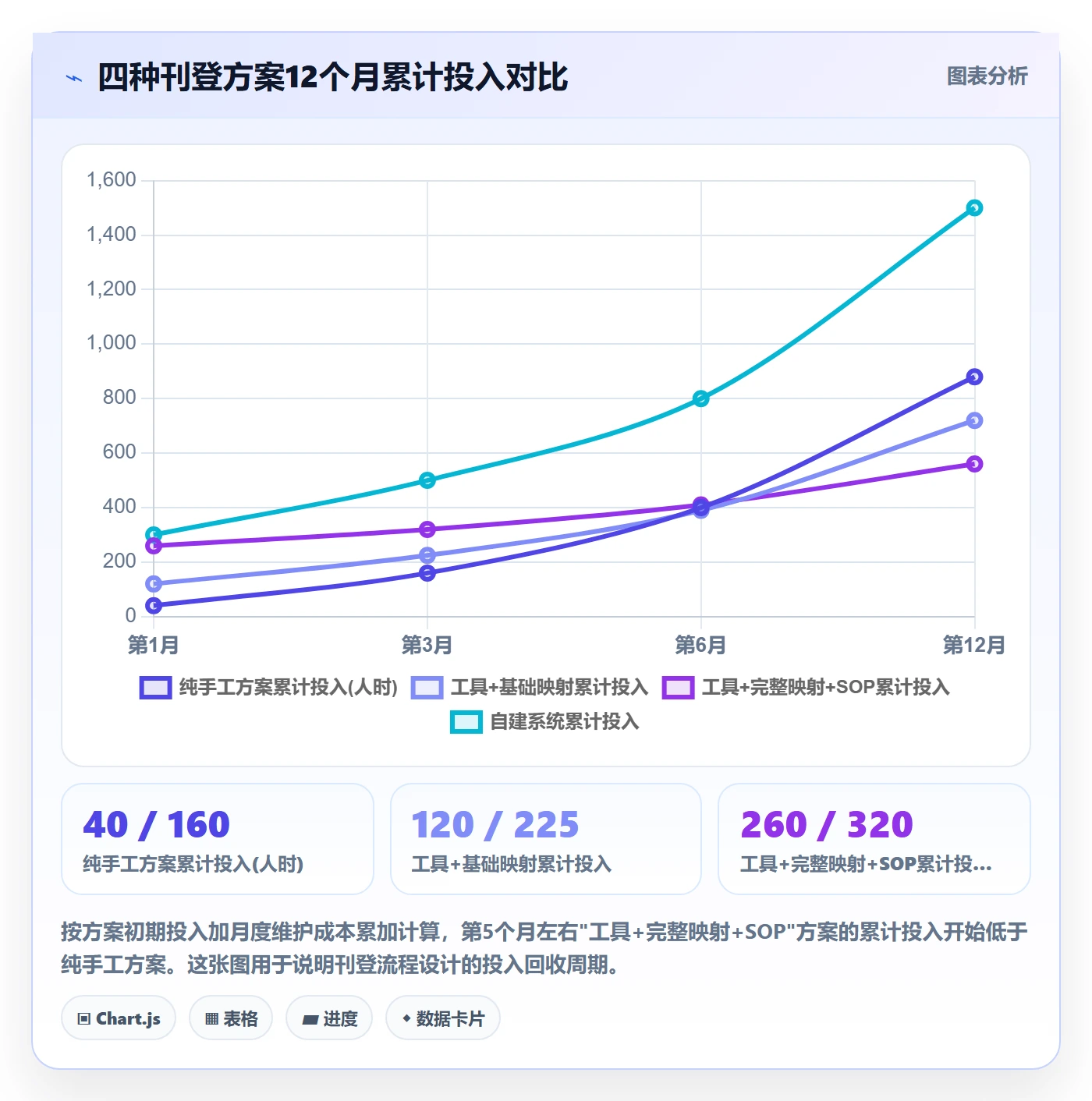Click the 工具+完整映射+SOP data point at 第3月
The image size is (1092, 1101).
[x=427, y=529]
